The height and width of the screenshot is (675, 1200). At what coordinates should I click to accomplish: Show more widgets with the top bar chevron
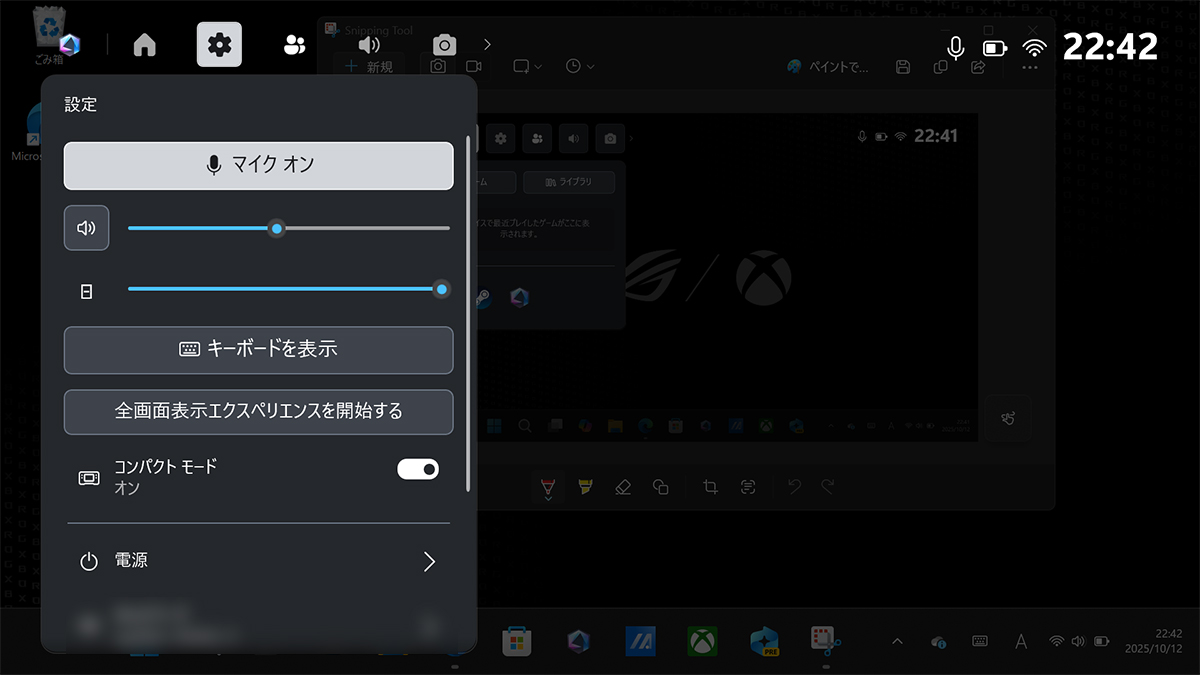coord(487,44)
